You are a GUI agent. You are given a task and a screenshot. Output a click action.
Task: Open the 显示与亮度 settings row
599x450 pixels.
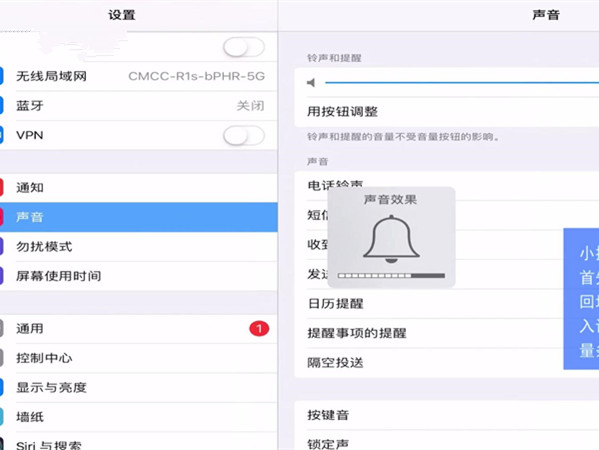point(139,387)
